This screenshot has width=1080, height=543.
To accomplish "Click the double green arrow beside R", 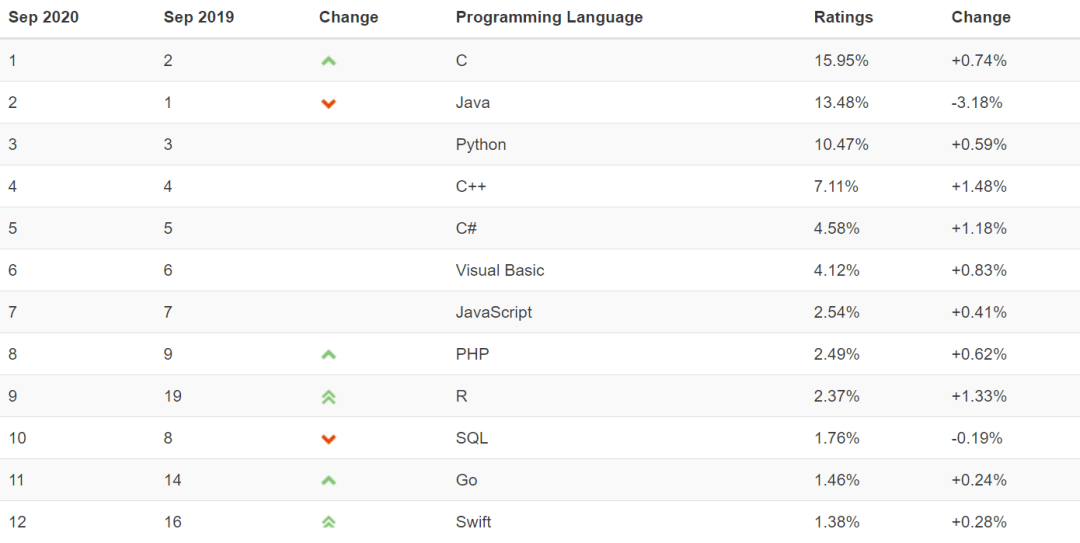I will coord(328,397).
